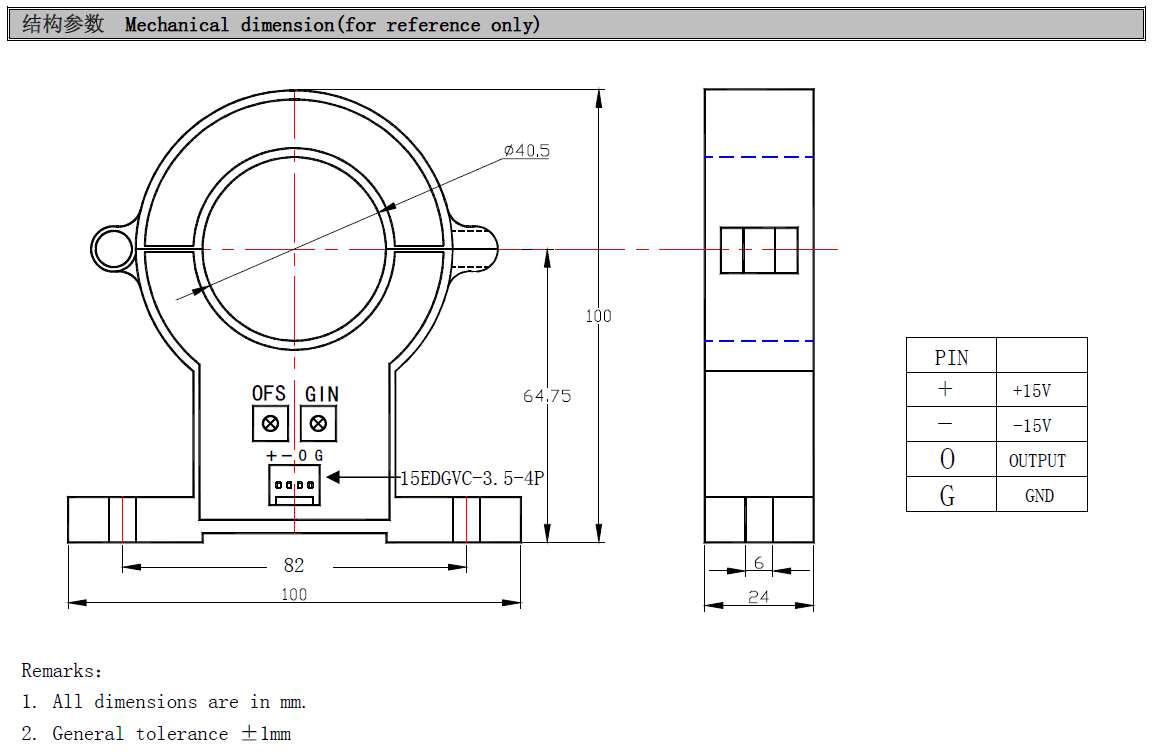Select the 15EDGVC-3.5-4P connector label
Screen dimensions: 1153x751
472,478
